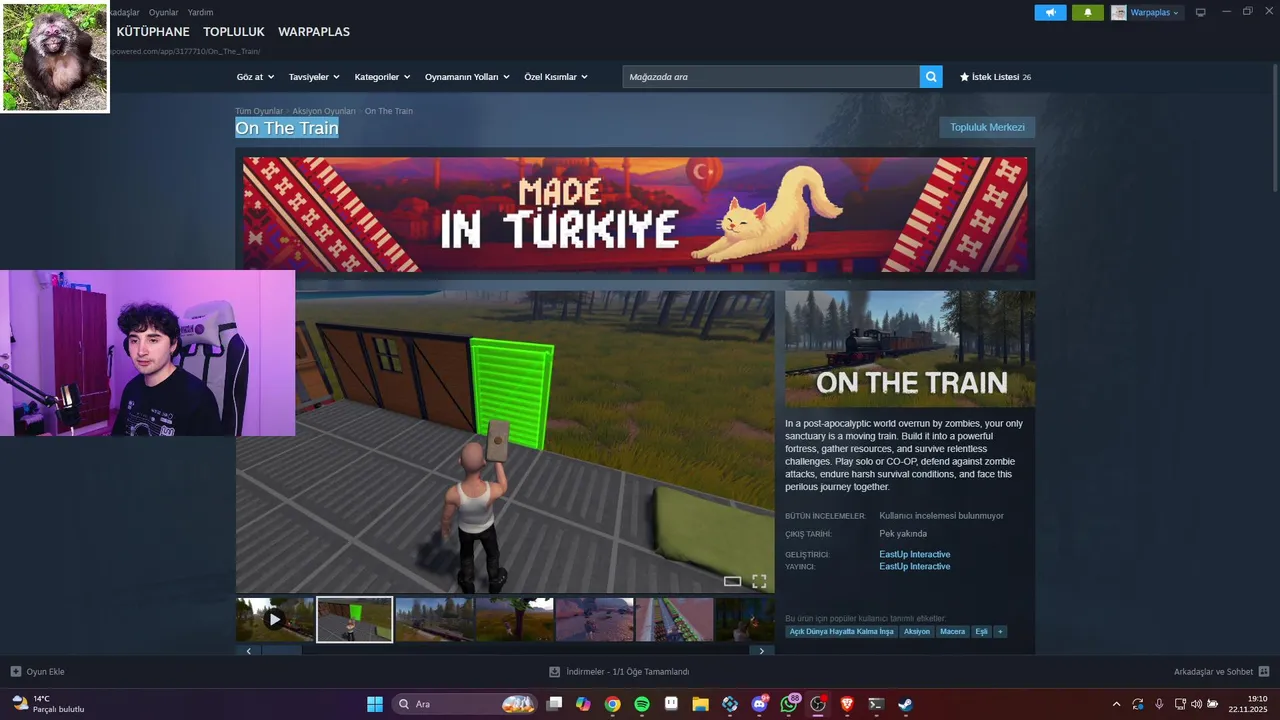
Task: Open the Warpaplas account dropdown
Action: click(x=1146, y=13)
